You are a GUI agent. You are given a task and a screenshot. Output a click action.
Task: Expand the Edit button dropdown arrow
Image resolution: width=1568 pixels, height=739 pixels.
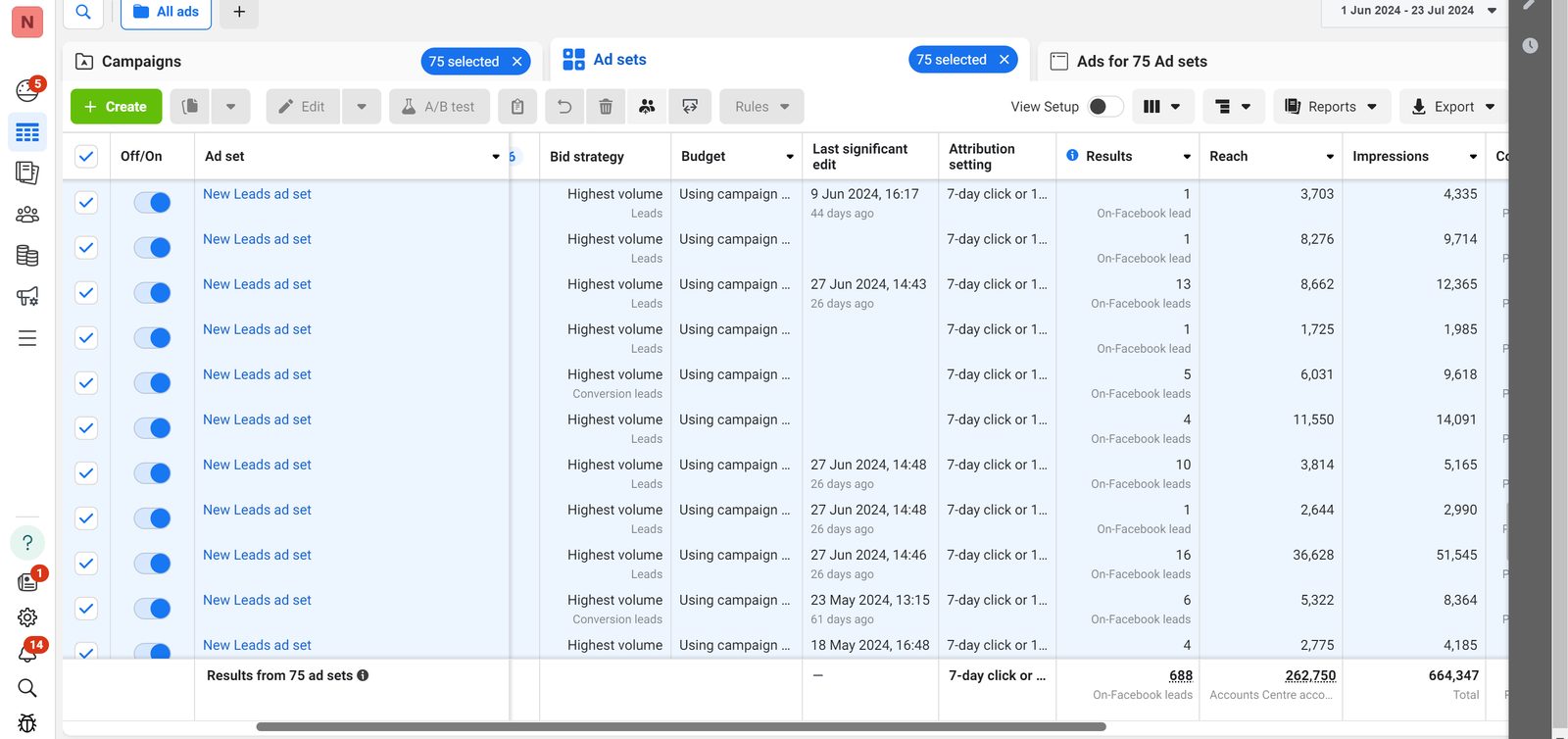coord(362,107)
